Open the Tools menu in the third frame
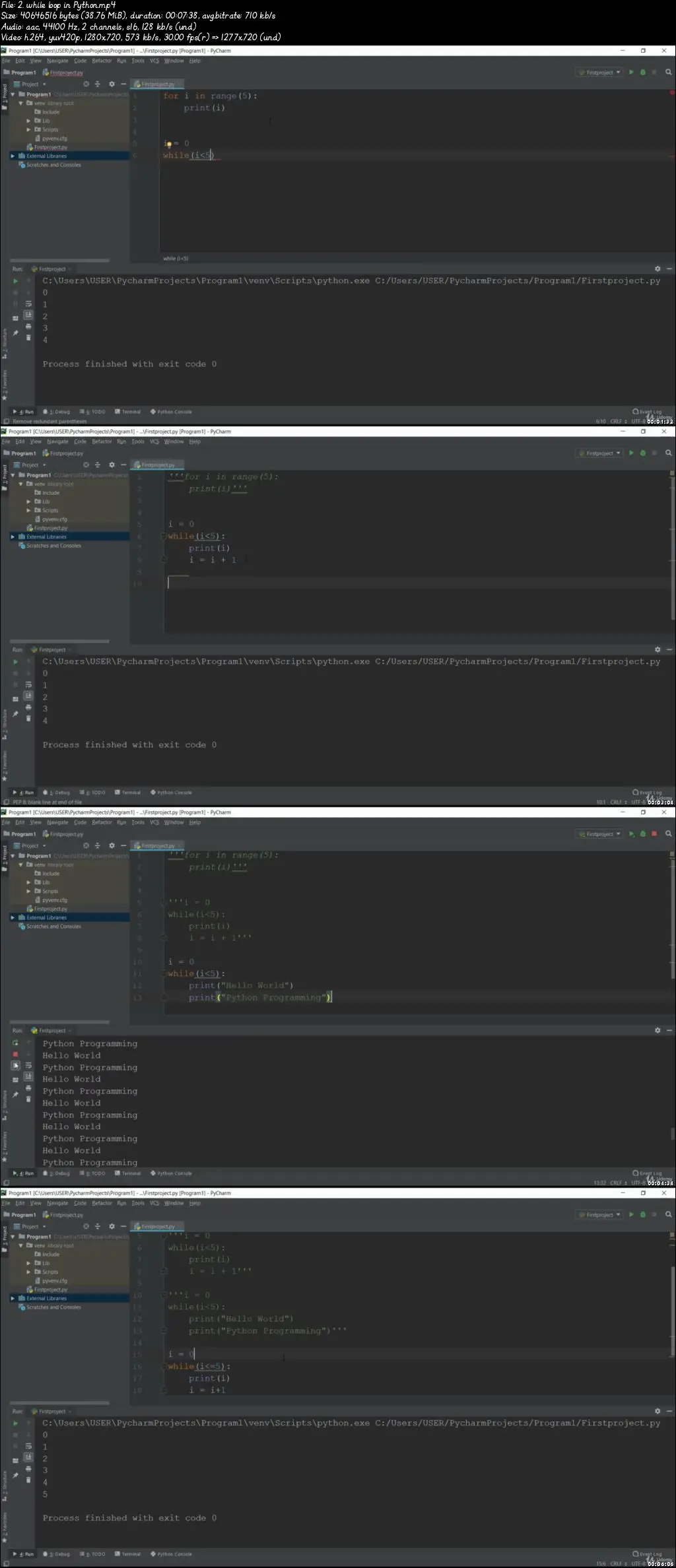 pos(137,822)
